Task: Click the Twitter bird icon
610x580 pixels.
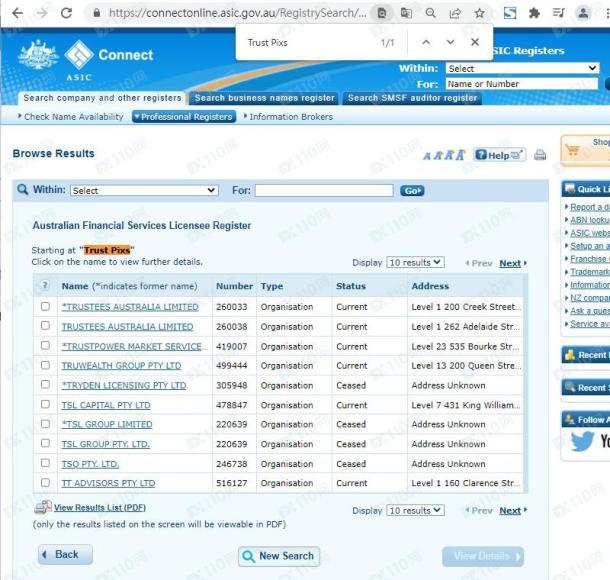Action: 582,441
